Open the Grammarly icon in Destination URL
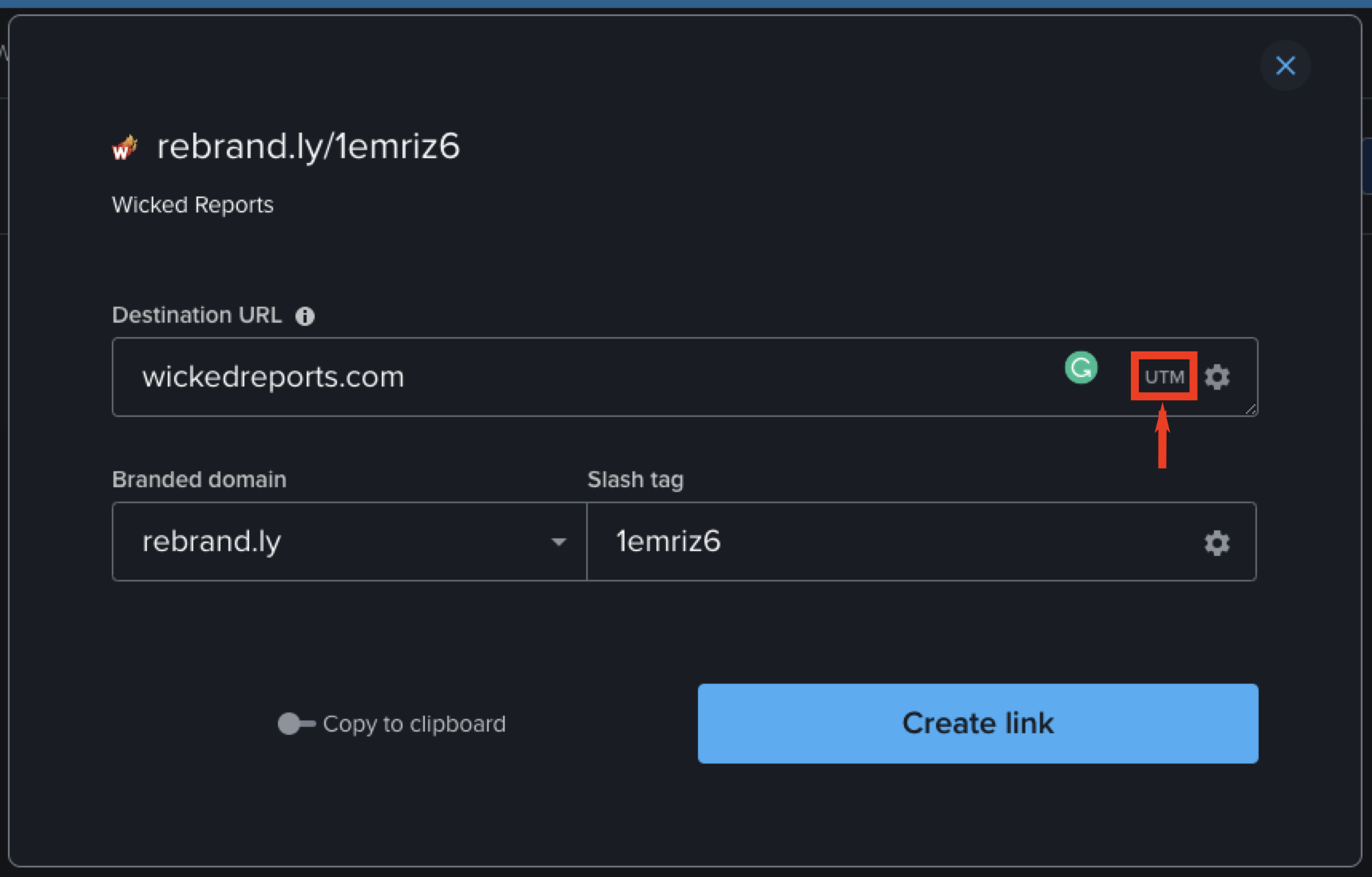Screen dimensions: 1372x877 click(x=1081, y=368)
